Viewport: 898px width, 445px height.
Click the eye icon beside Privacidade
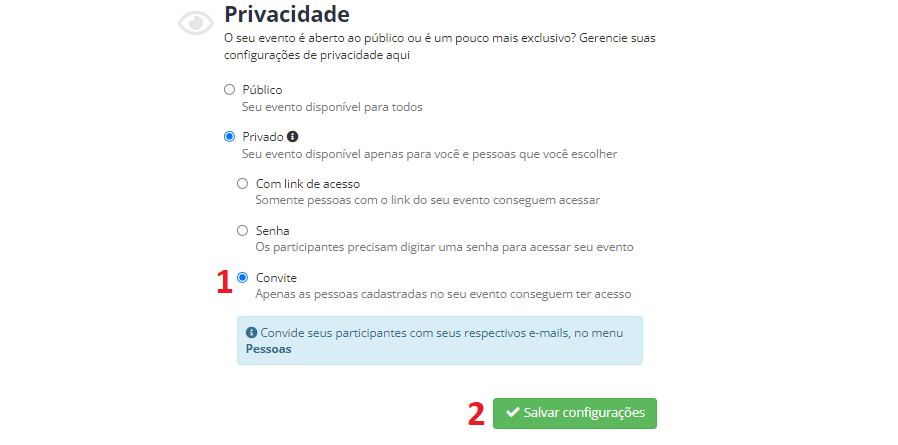point(195,23)
